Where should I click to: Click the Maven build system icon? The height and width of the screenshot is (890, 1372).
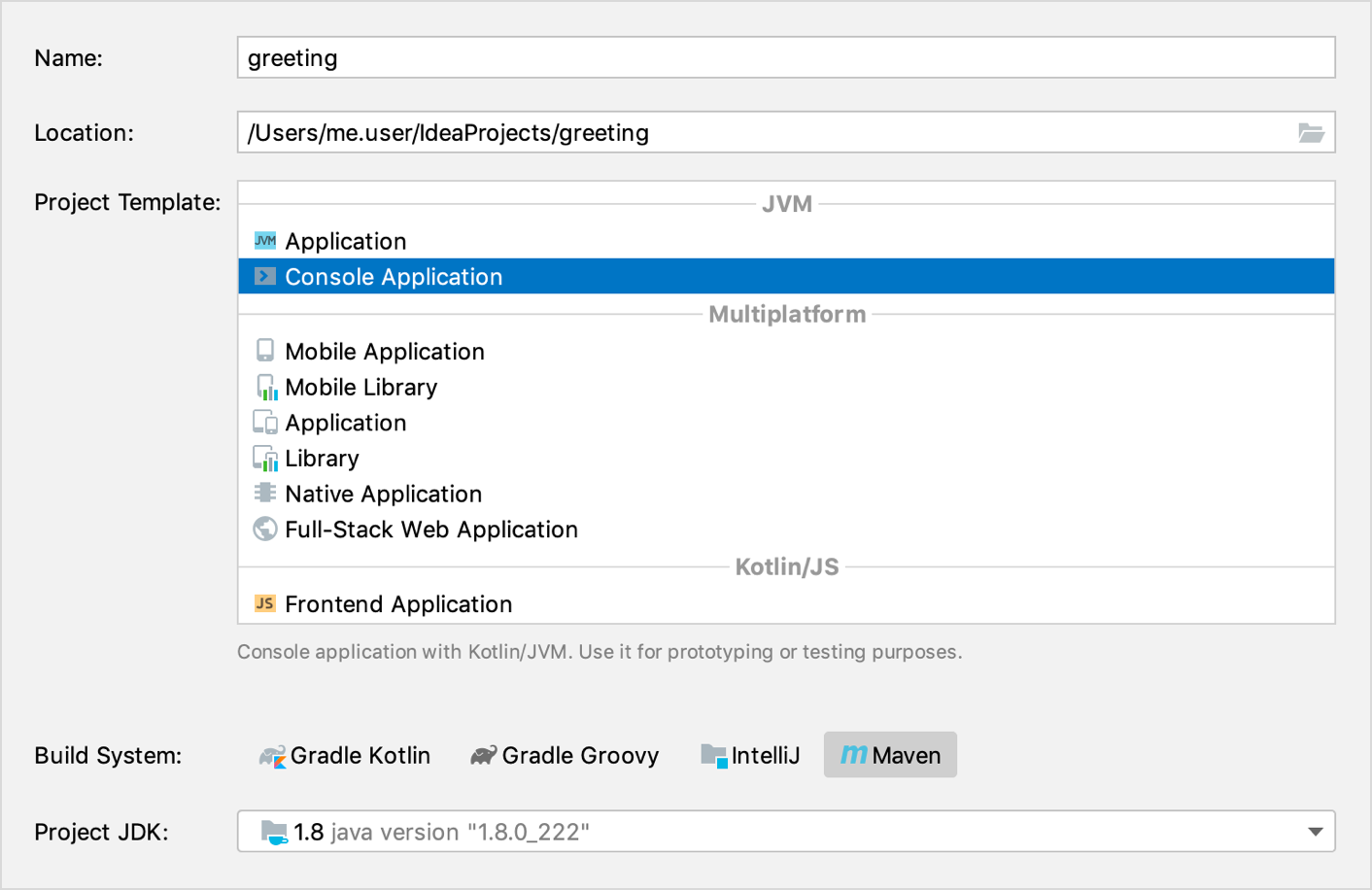(855, 754)
